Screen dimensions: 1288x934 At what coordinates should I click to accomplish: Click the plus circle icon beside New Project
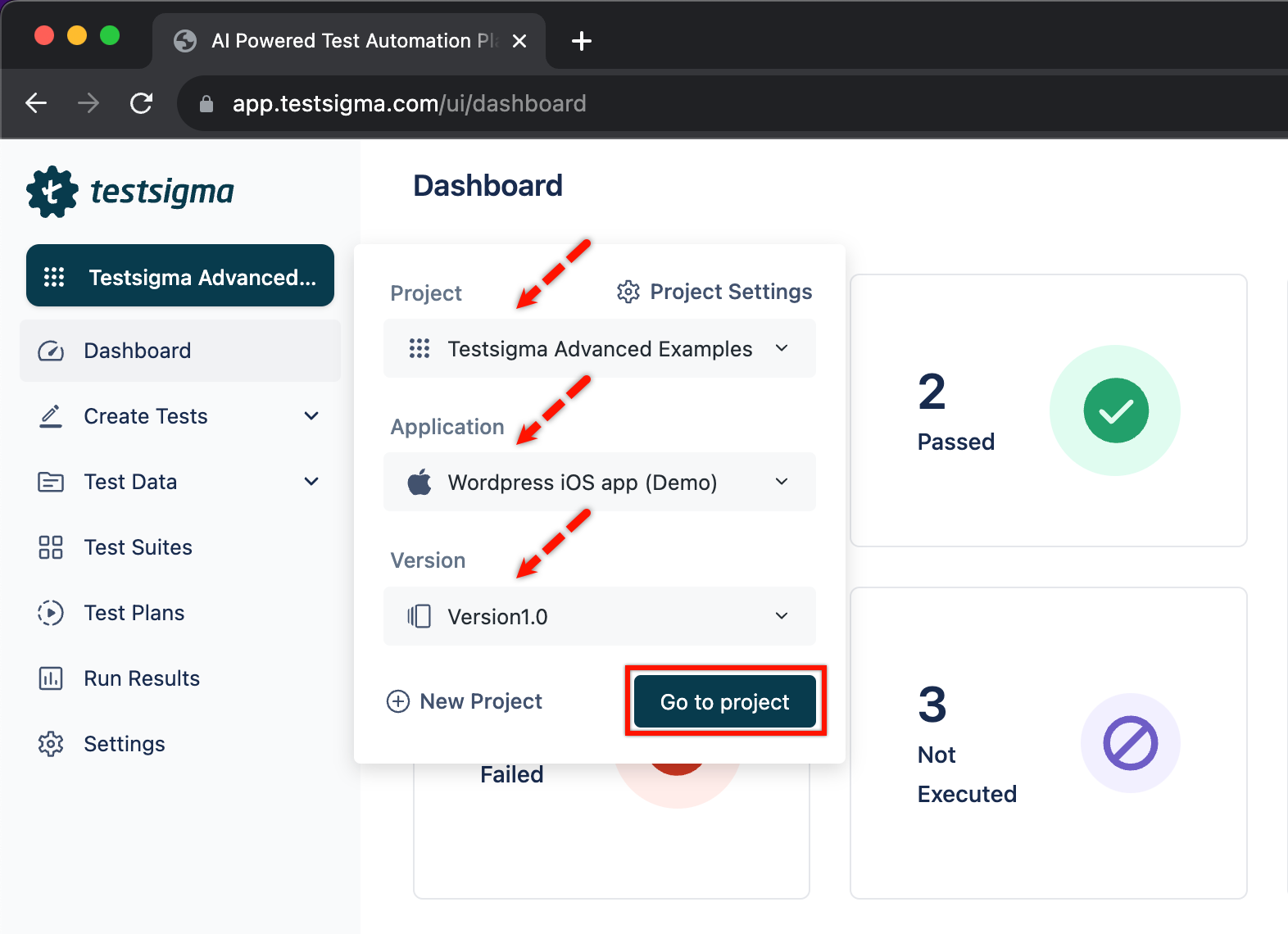point(398,701)
